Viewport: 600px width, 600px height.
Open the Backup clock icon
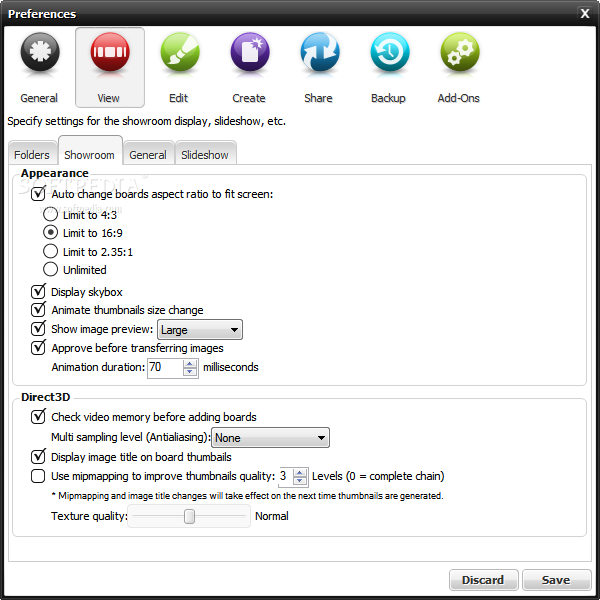[390, 52]
